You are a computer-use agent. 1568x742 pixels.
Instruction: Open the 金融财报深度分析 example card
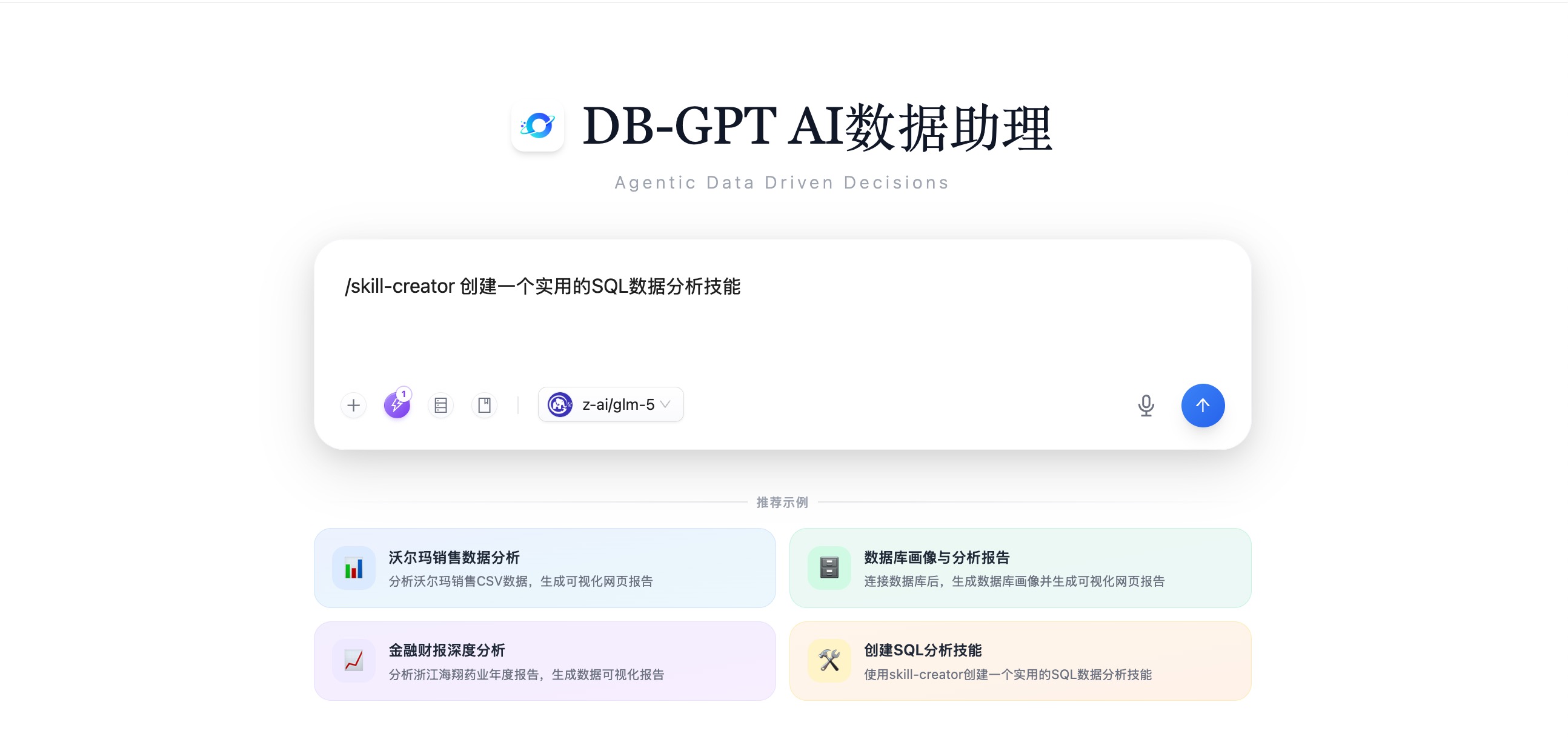tap(545, 661)
